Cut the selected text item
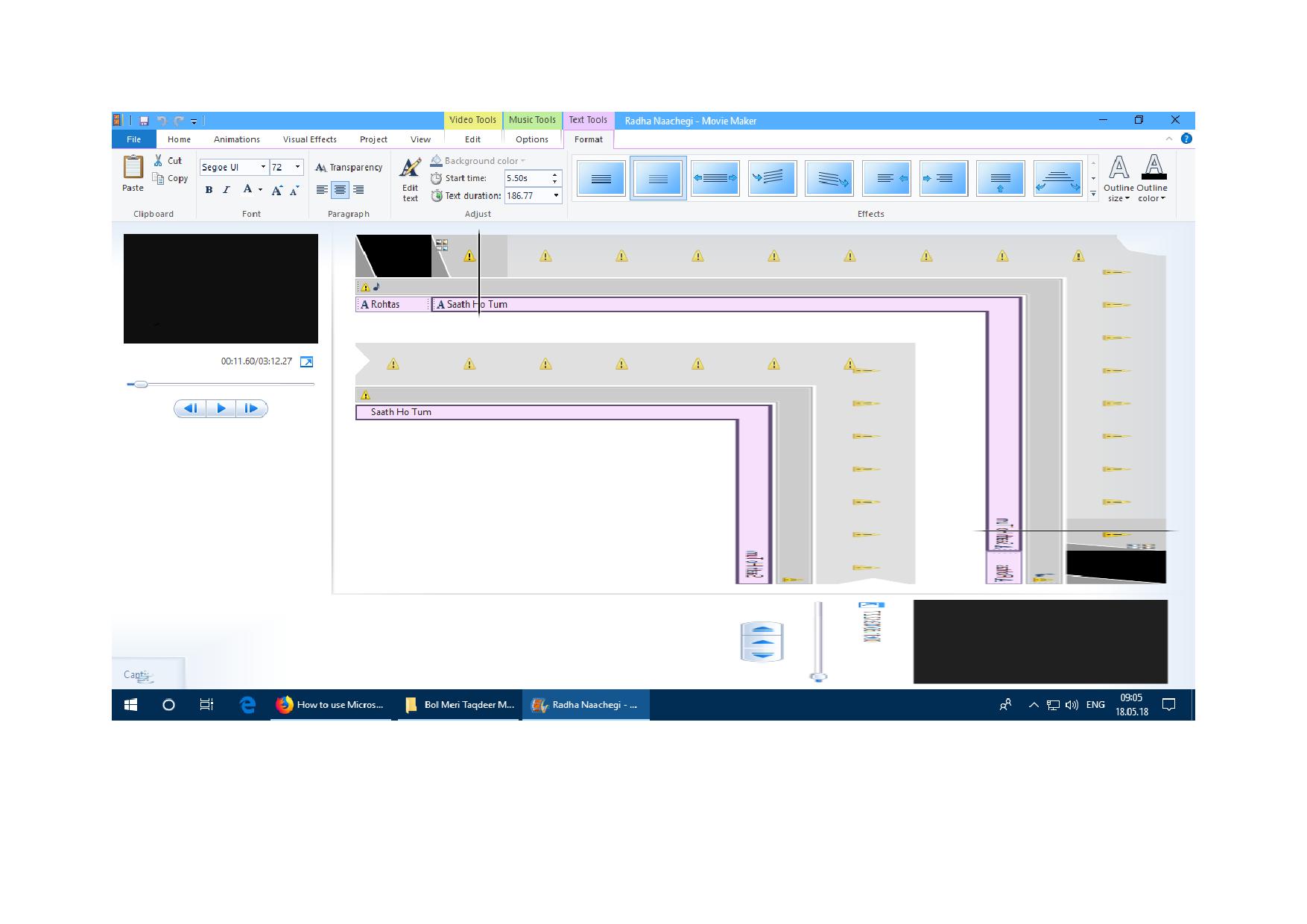1307x924 pixels. click(x=168, y=160)
